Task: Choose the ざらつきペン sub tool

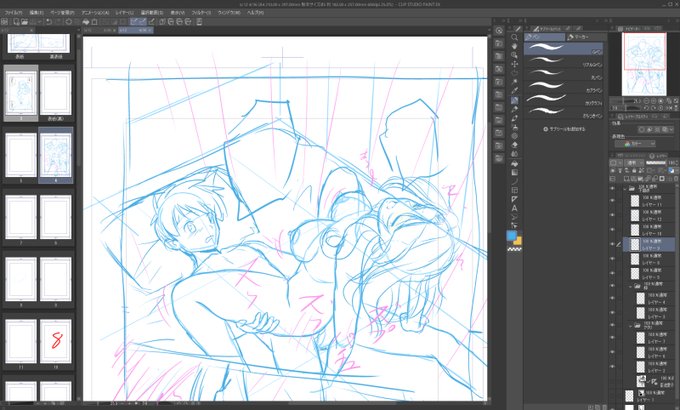Action: pos(563,113)
